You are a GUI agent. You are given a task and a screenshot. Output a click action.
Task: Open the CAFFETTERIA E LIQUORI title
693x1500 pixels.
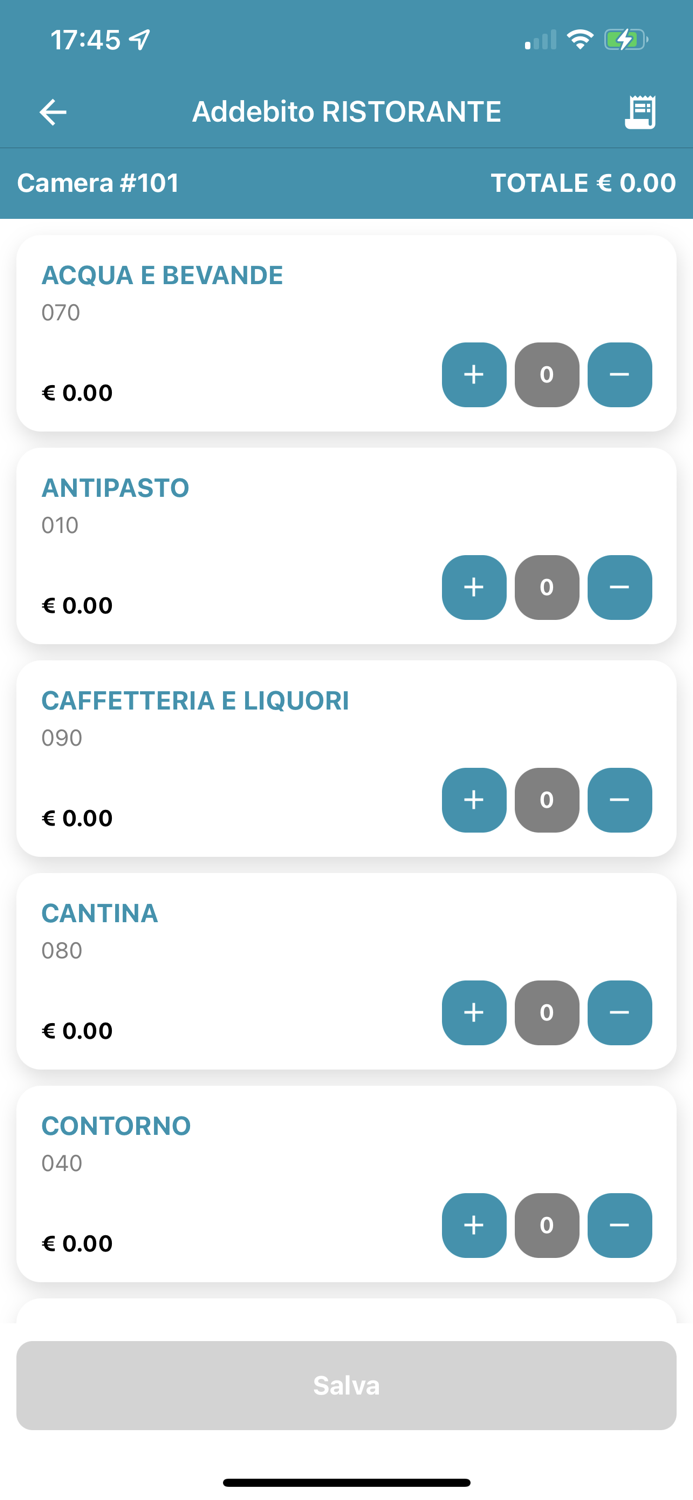[x=195, y=701]
